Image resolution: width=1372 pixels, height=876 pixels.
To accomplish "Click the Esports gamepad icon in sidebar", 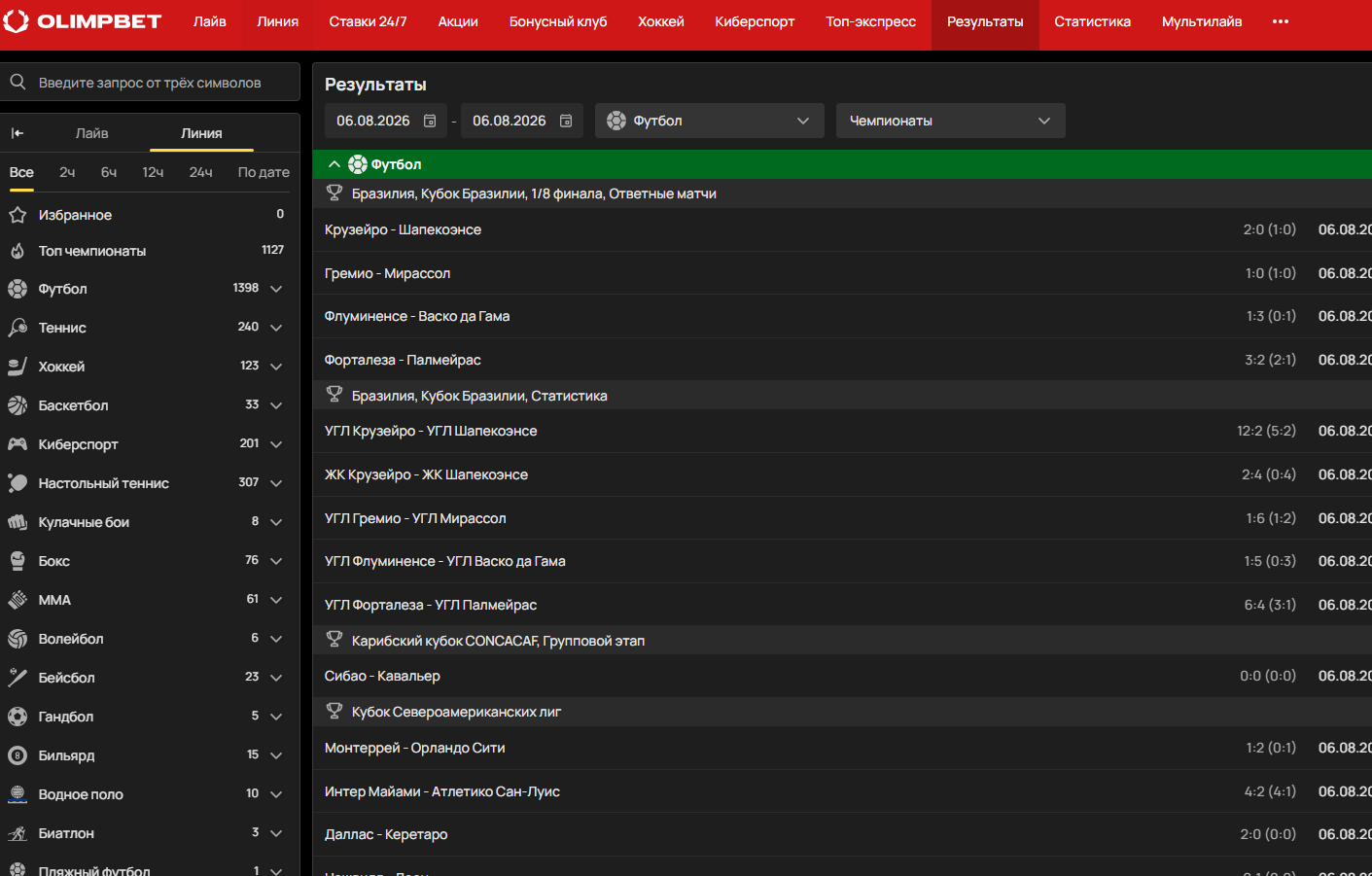I will pos(18,444).
